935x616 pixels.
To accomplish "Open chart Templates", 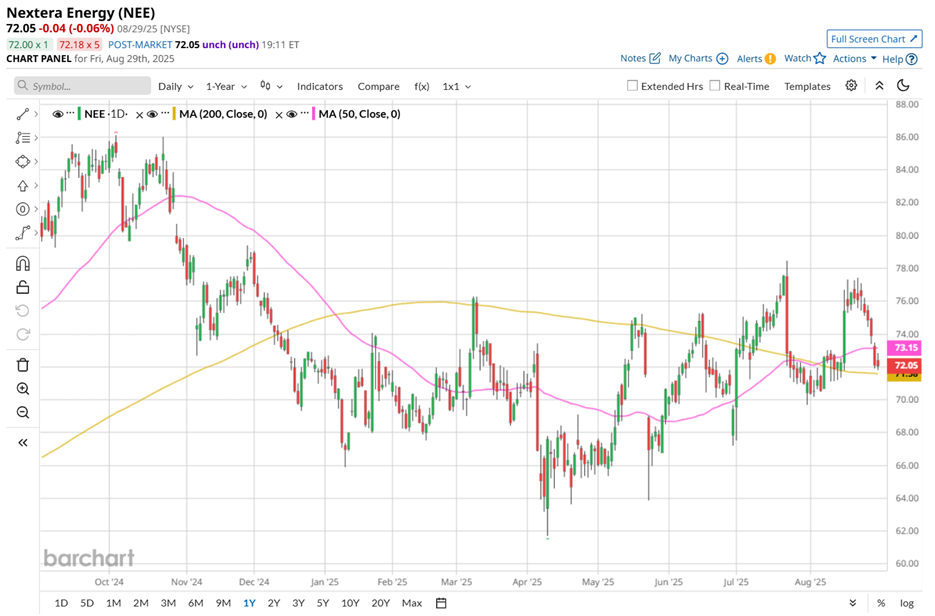I will 807,86.
